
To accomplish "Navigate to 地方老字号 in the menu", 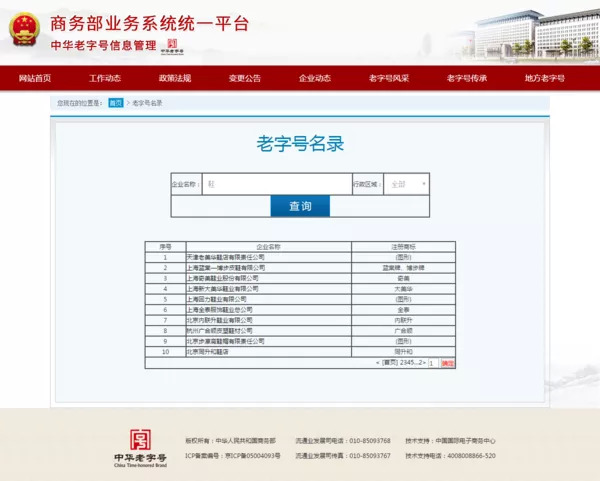I will click(x=544, y=78).
